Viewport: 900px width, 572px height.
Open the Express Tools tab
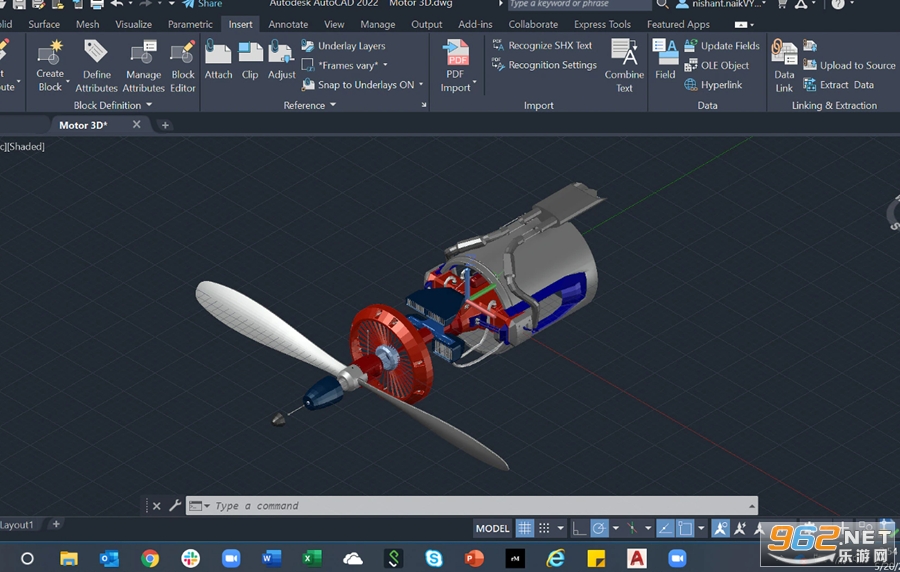coord(602,24)
